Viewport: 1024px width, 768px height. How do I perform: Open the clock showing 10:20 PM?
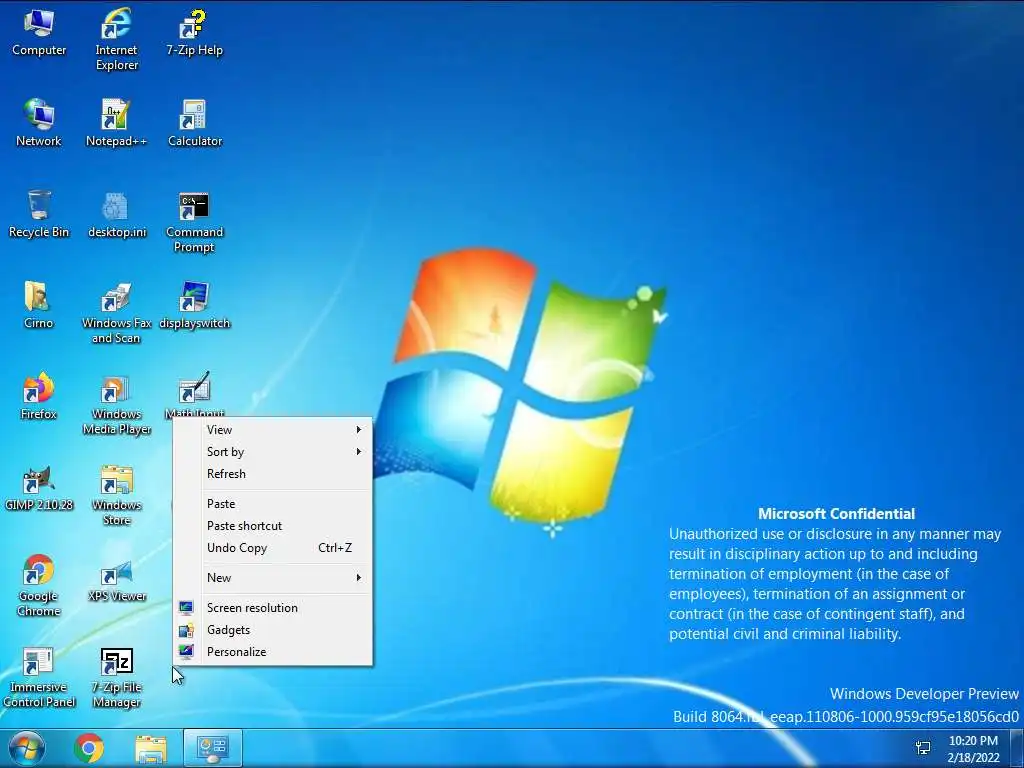[x=973, y=749]
